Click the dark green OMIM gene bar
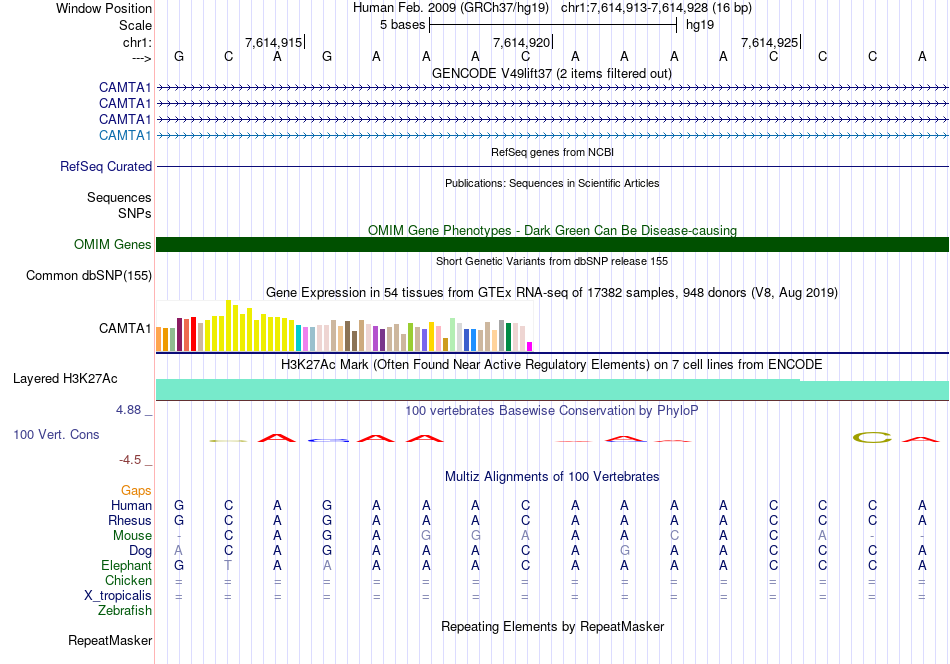 [x=552, y=244]
